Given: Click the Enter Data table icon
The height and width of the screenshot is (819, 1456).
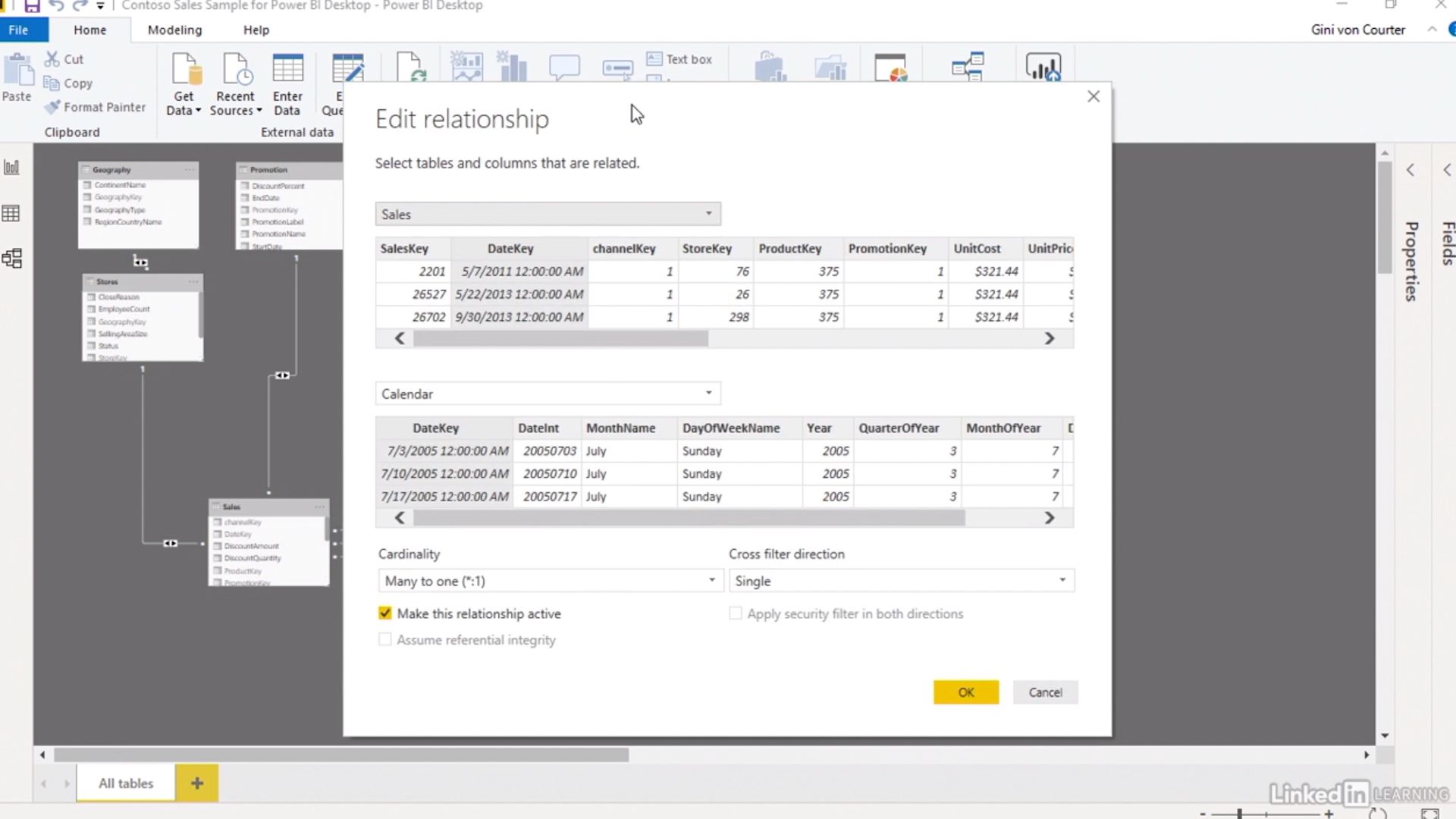Looking at the screenshot, I should (287, 69).
